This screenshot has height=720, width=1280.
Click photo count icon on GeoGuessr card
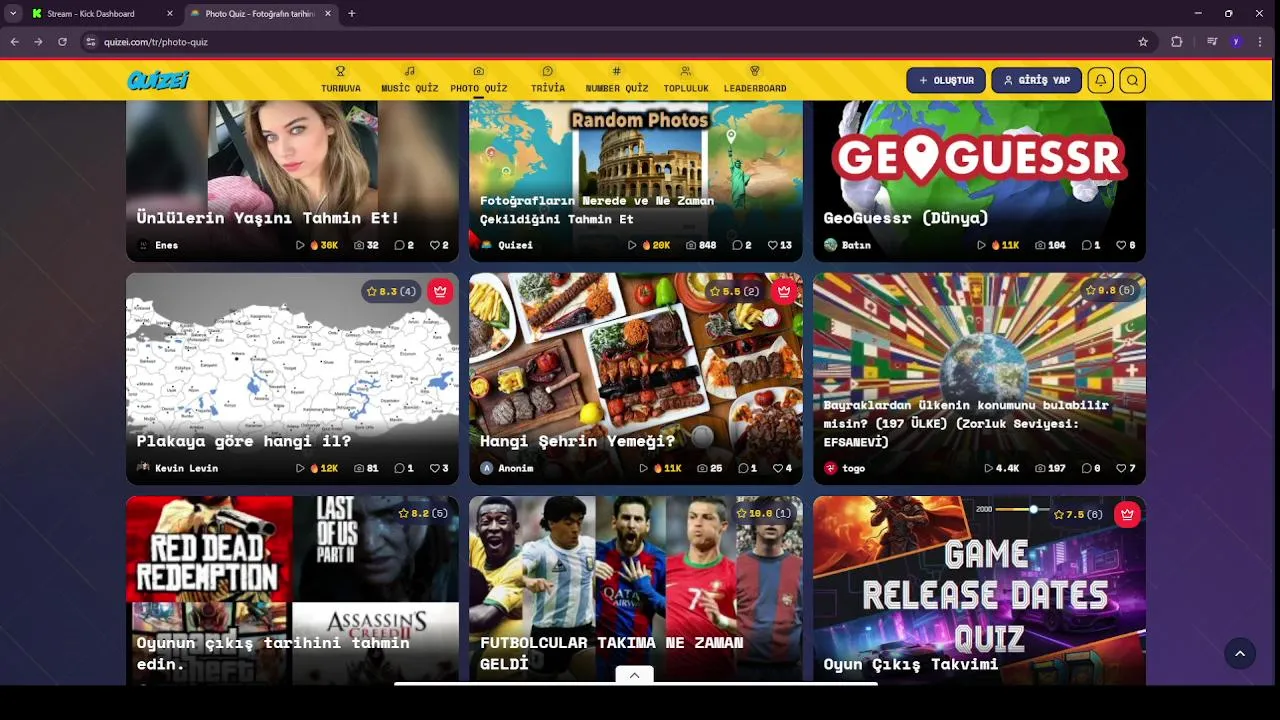[1040, 245]
